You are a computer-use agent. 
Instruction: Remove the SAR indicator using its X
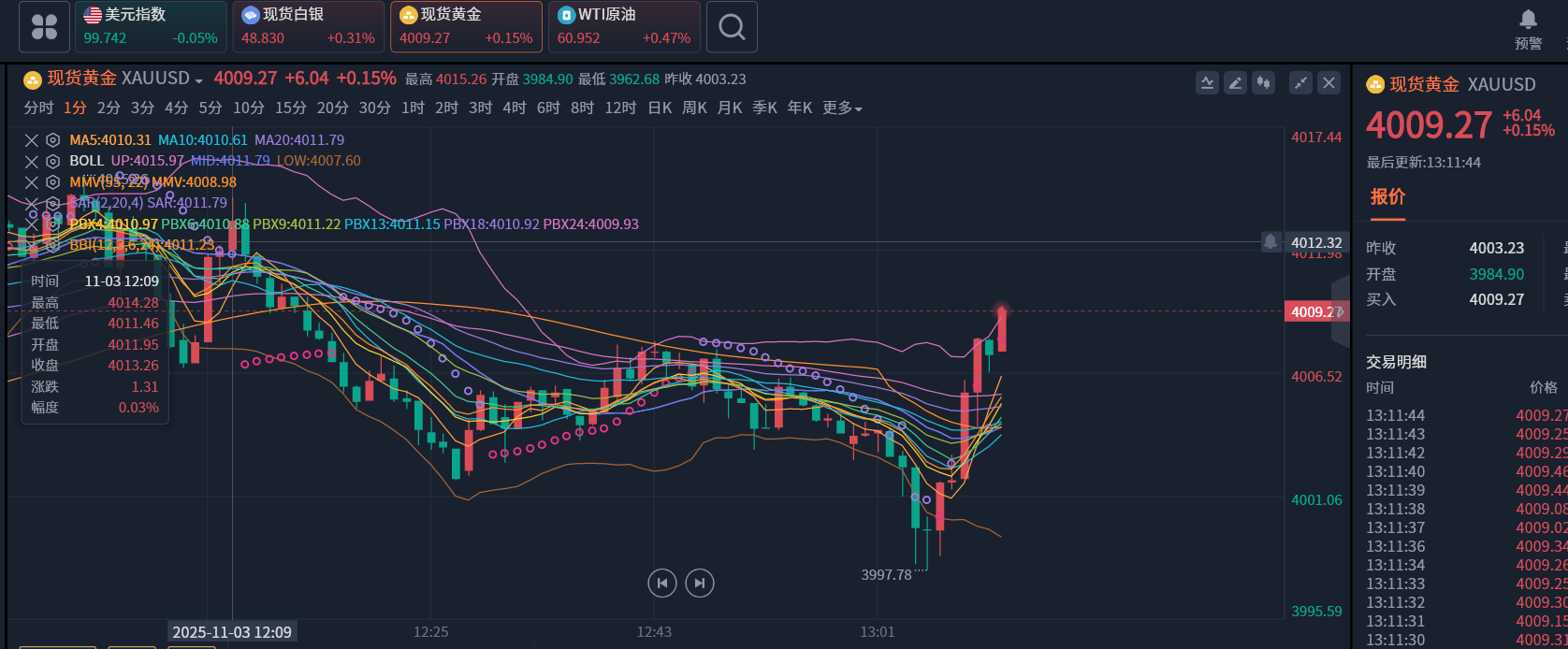tap(32, 203)
